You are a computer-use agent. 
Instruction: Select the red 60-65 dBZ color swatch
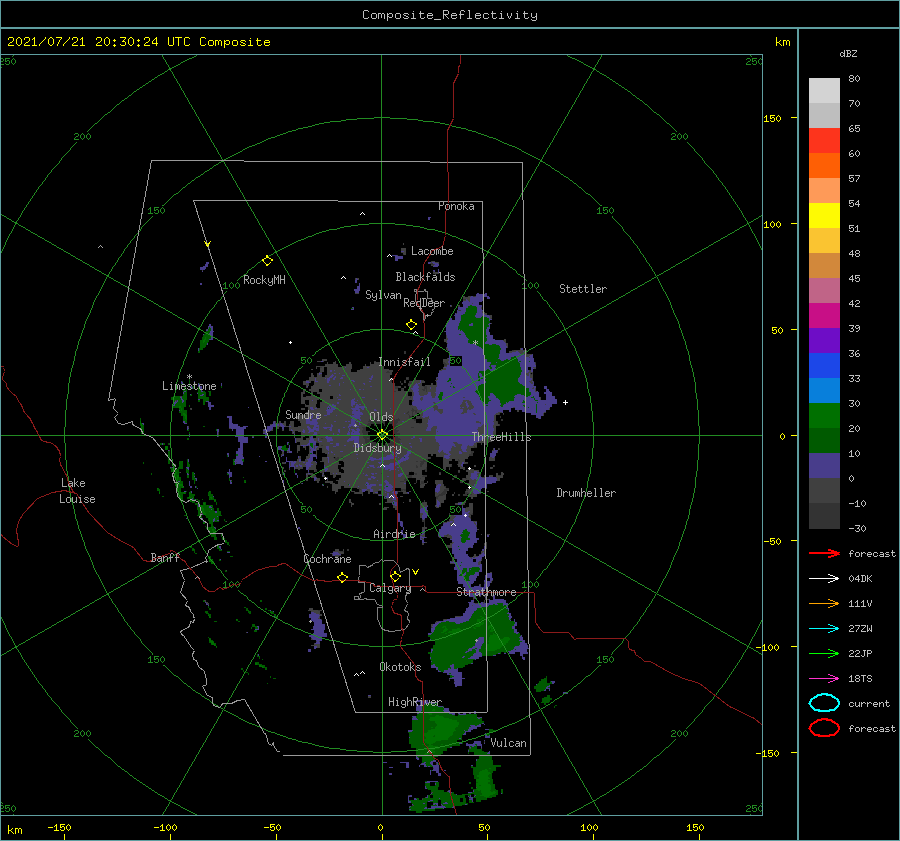pos(824,141)
